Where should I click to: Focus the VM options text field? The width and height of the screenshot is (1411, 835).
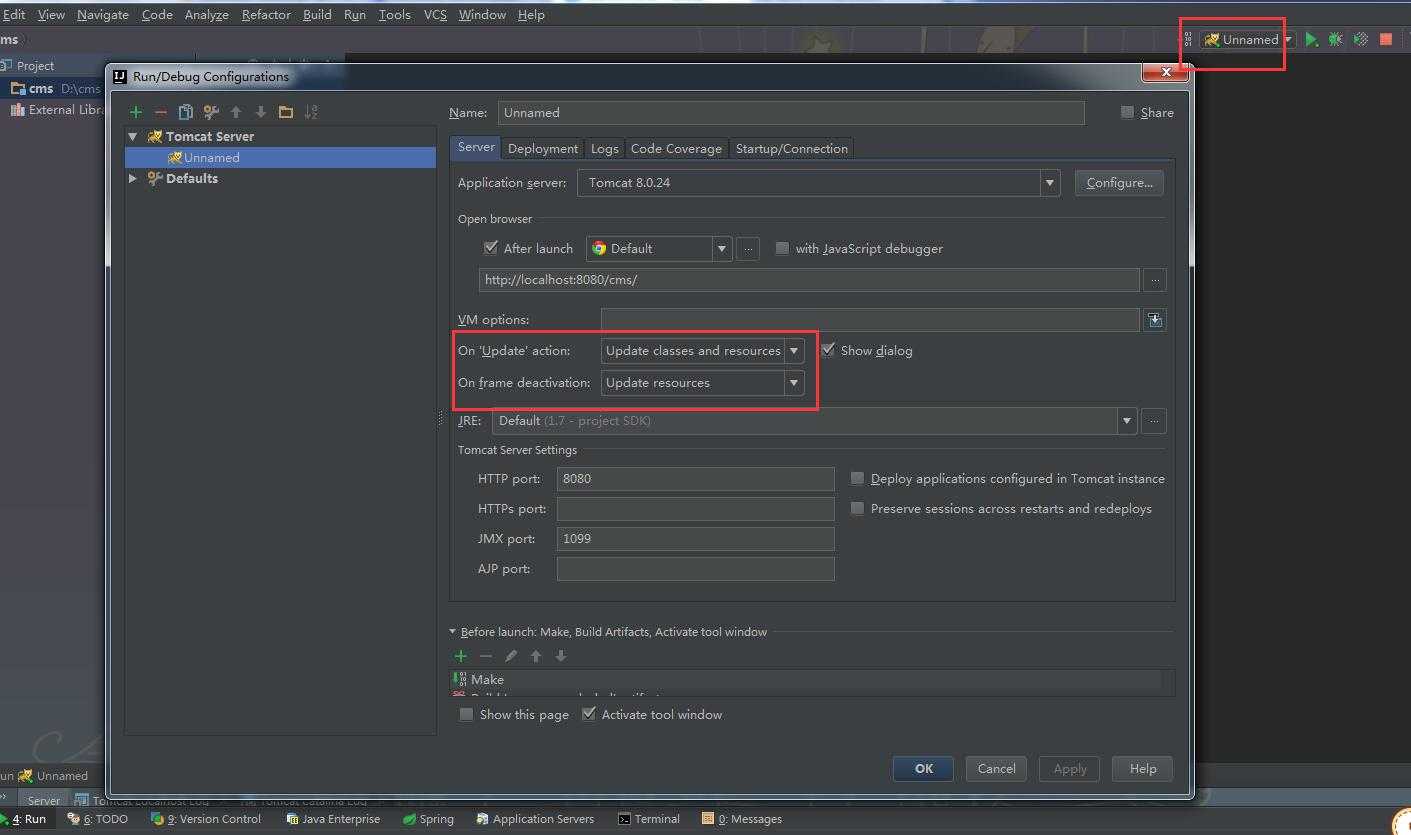pos(869,320)
